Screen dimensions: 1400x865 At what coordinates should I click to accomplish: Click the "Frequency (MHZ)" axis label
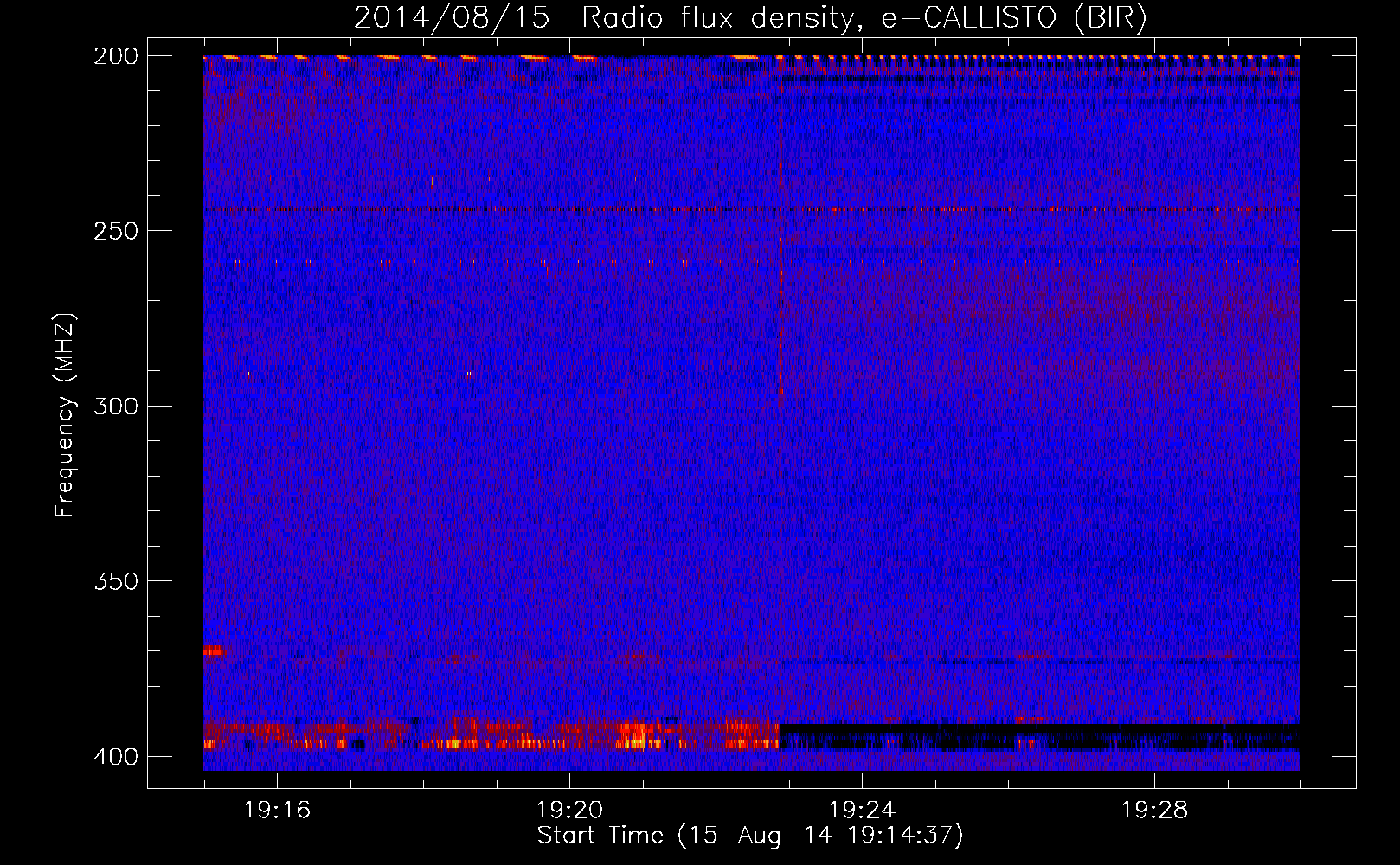click(x=65, y=414)
